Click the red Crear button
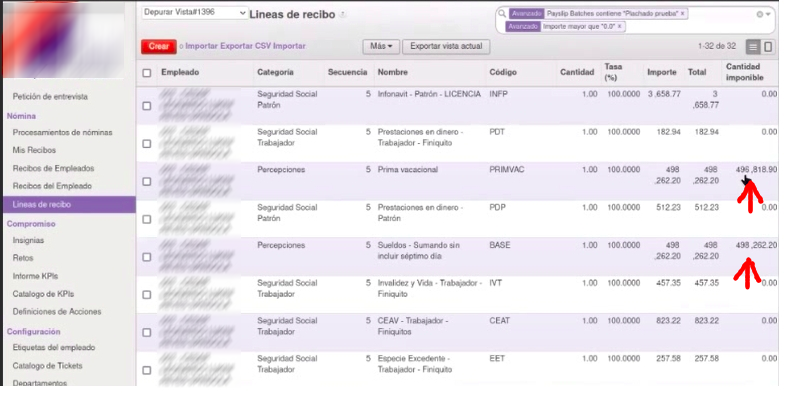The image size is (785, 393). 159,46
